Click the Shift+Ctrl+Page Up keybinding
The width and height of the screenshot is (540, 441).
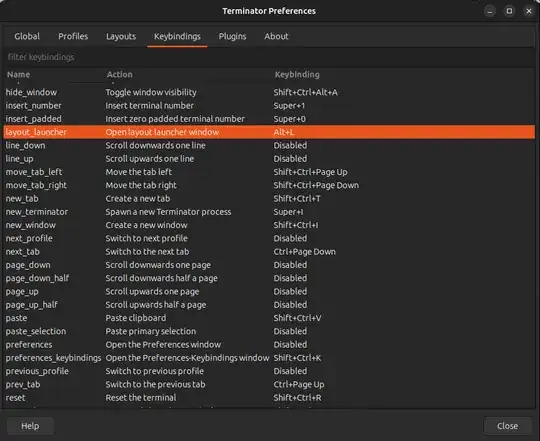tap(310, 172)
